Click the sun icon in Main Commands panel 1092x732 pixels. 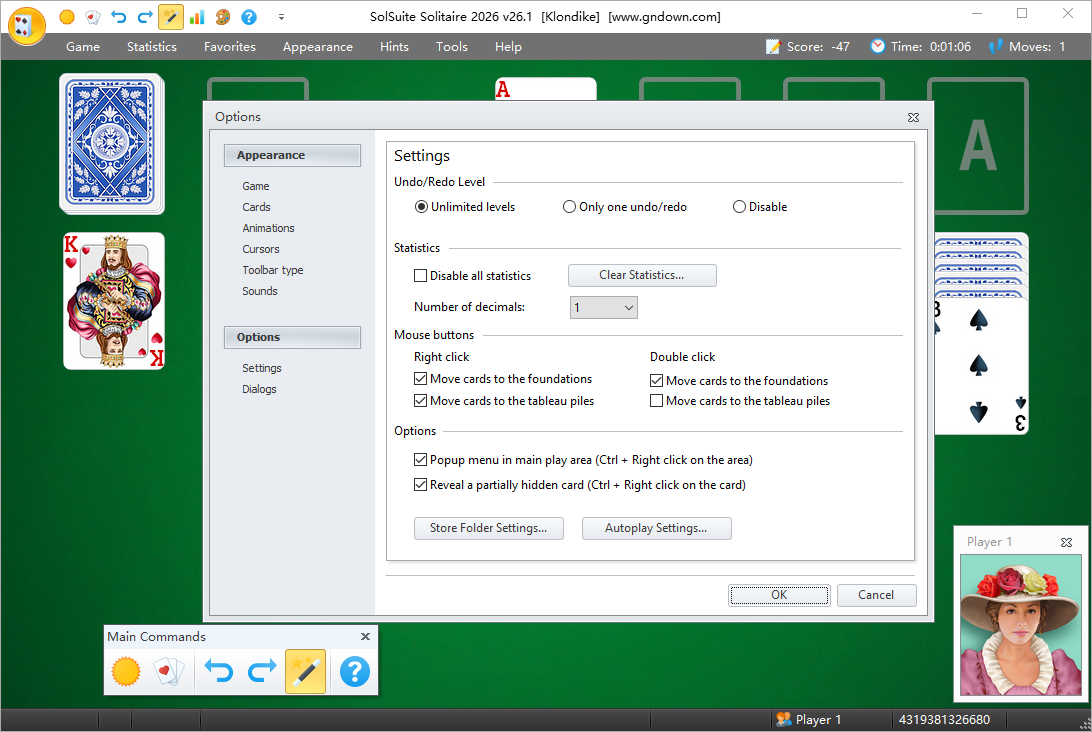(x=126, y=671)
